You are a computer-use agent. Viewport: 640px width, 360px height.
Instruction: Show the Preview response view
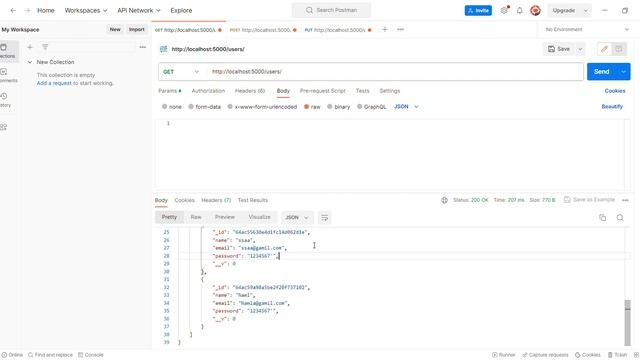[x=225, y=217]
